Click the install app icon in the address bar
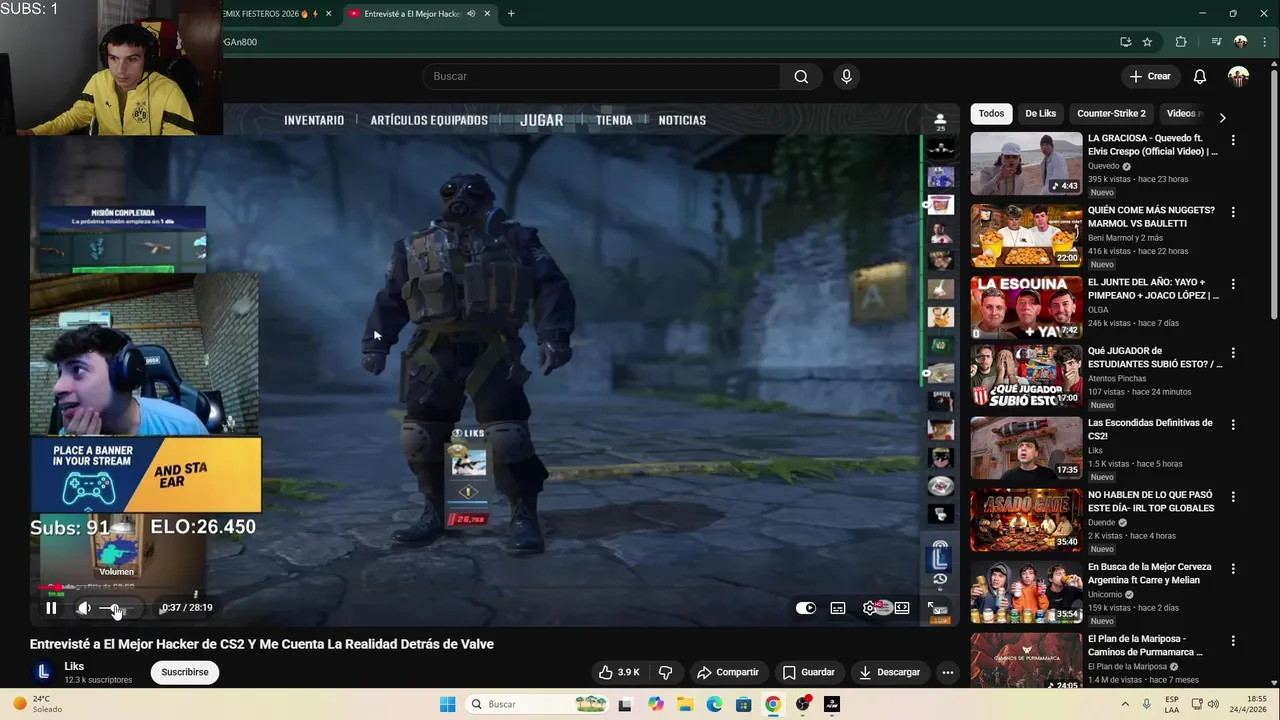The height and width of the screenshot is (720, 1280). 1125,42
